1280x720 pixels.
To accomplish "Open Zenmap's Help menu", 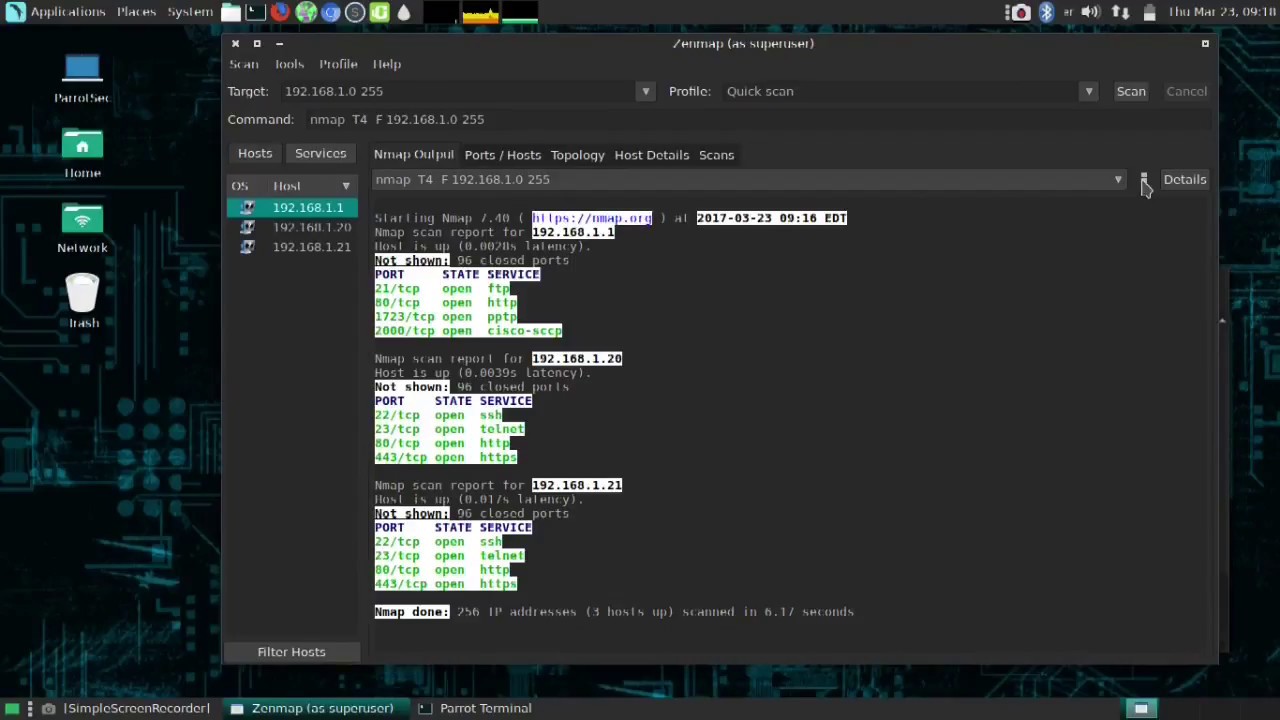I will click(x=387, y=64).
